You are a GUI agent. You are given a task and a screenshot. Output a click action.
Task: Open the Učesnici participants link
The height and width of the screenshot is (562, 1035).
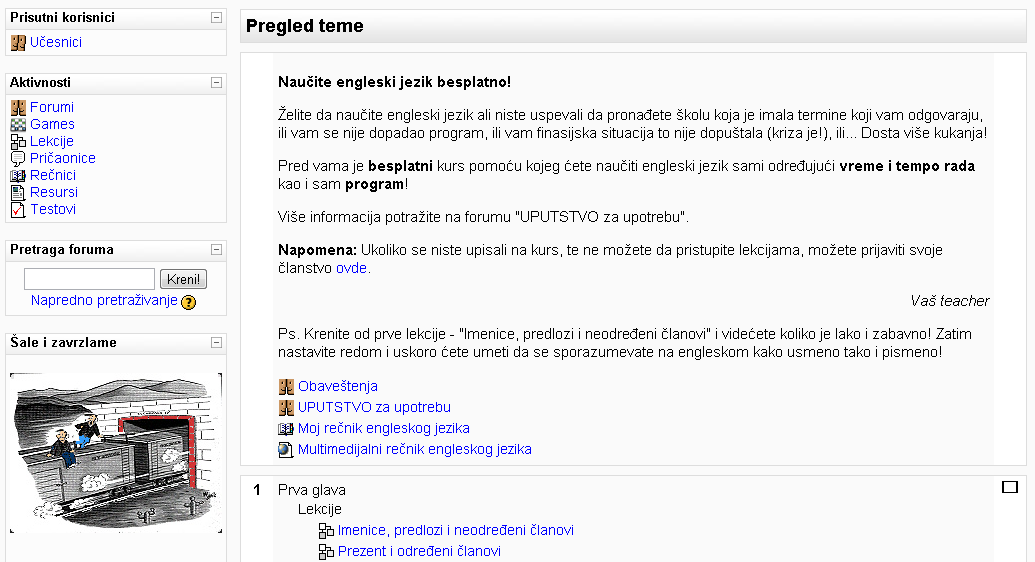[56, 42]
